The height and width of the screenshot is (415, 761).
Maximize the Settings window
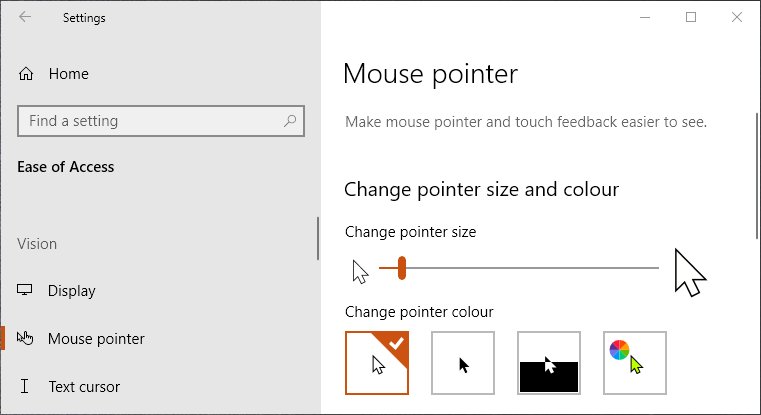[x=690, y=17]
